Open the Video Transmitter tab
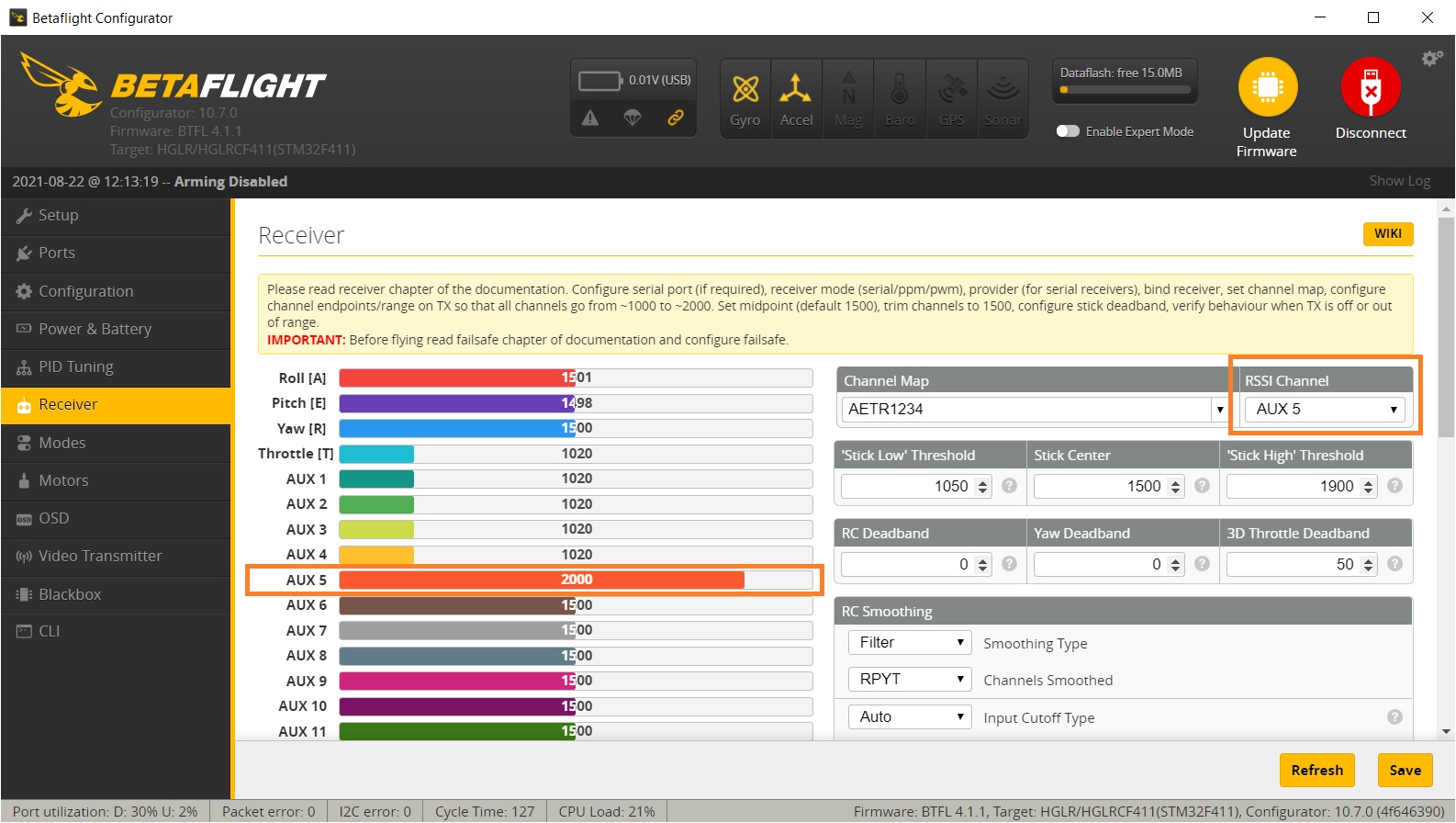 coord(116,556)
